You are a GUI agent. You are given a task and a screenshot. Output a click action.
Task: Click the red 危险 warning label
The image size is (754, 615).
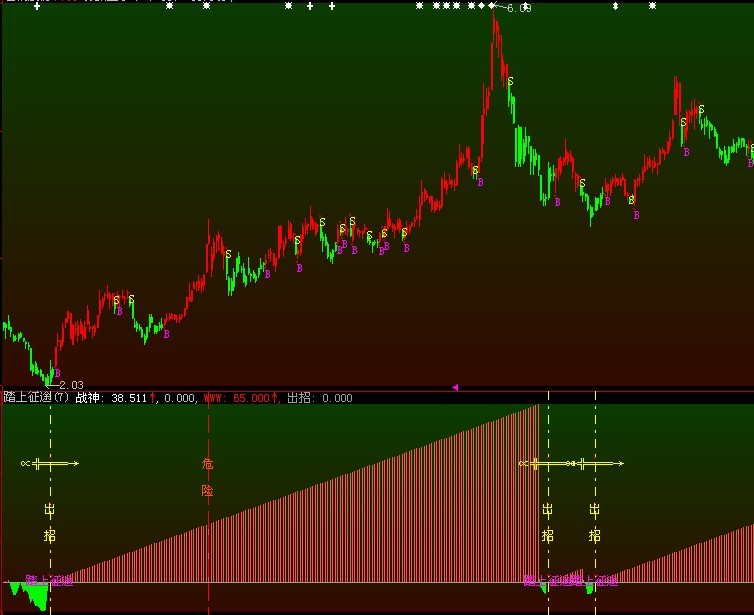[x=208, y=477]
